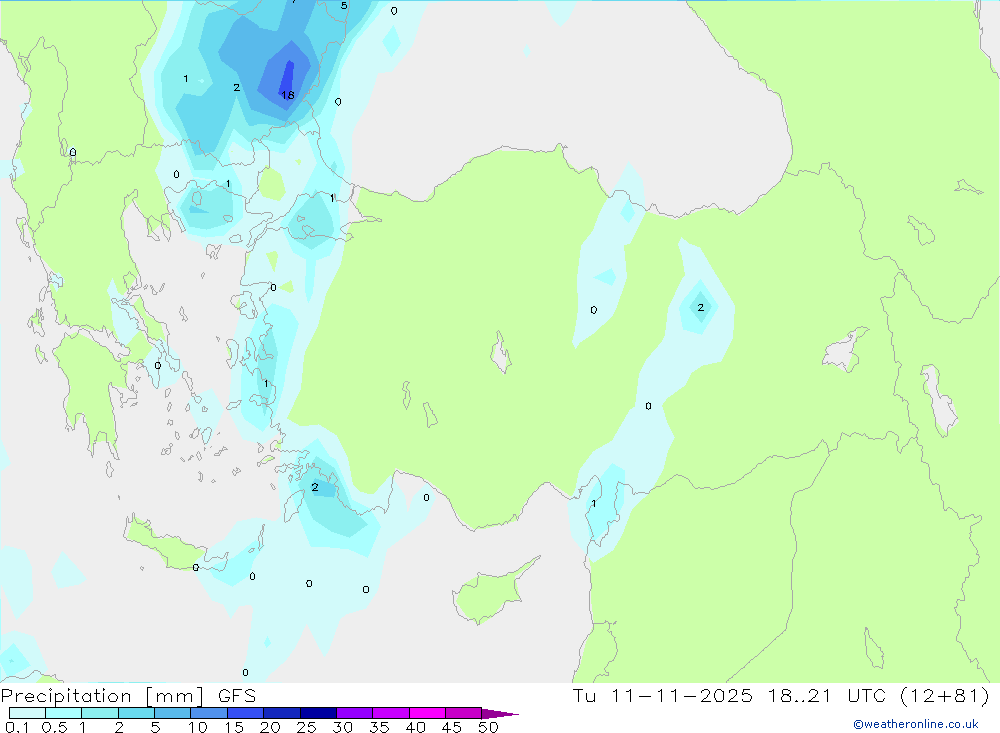This screenshot has height=733, width=1000.
Task: Select the 20–25 mm legend color swatch
Action: click(282, 713)
